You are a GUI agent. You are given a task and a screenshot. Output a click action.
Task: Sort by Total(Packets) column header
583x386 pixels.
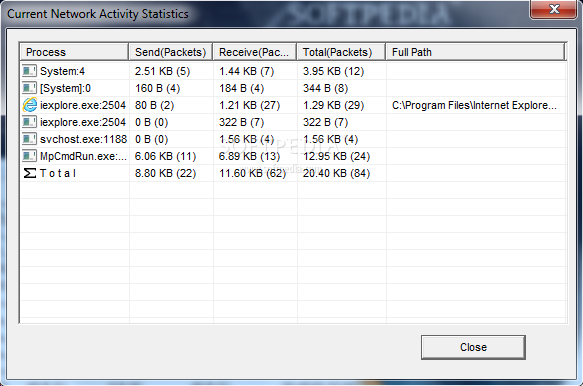pyautogui.click(x=341, y=52)
